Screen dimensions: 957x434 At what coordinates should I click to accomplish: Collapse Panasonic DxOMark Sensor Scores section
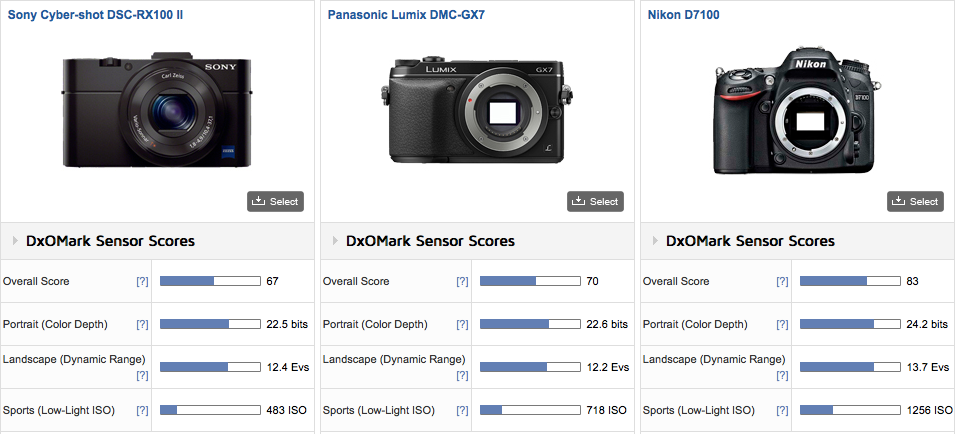coord(335,241)
